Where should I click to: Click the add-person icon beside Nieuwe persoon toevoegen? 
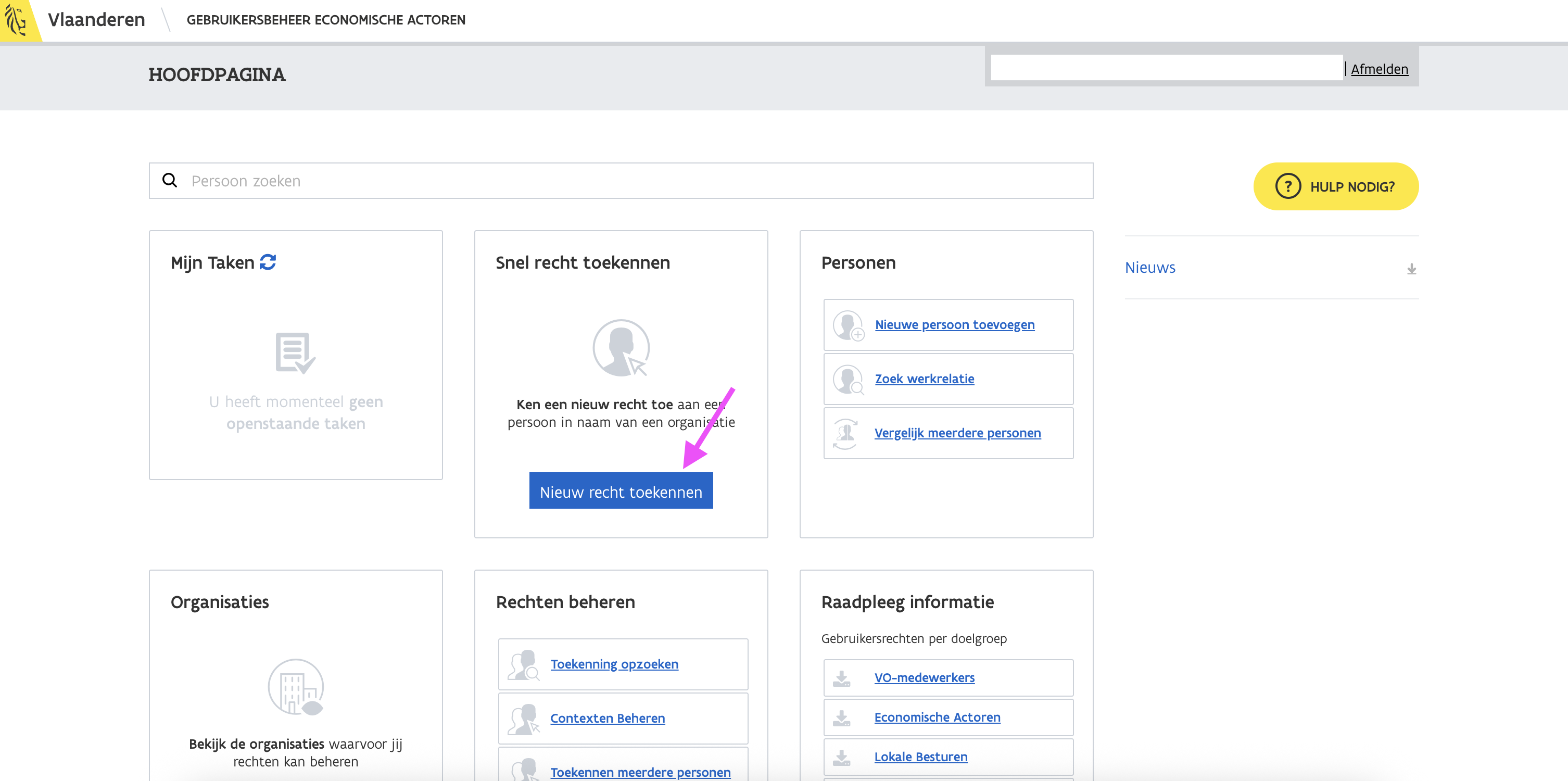point(848,325)
